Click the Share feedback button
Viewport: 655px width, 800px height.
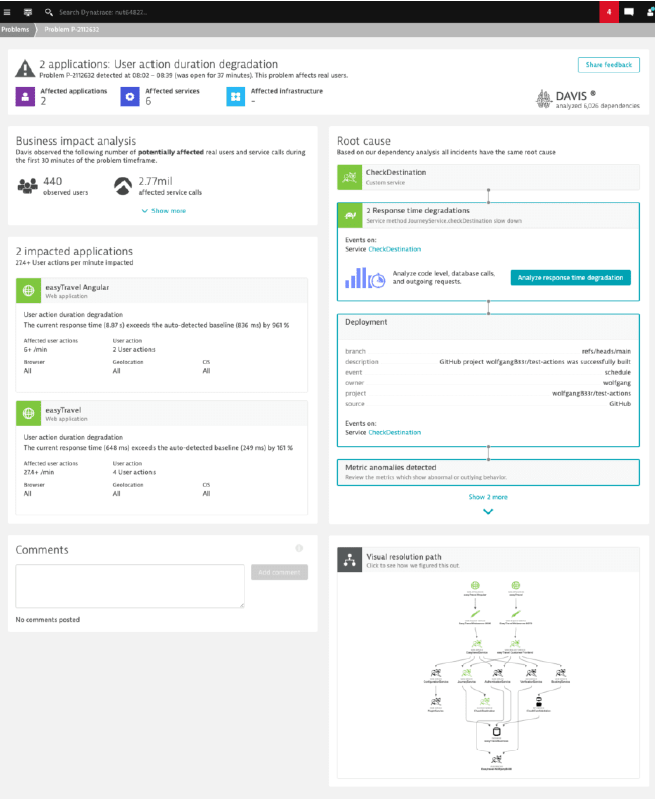coord(609,65)
